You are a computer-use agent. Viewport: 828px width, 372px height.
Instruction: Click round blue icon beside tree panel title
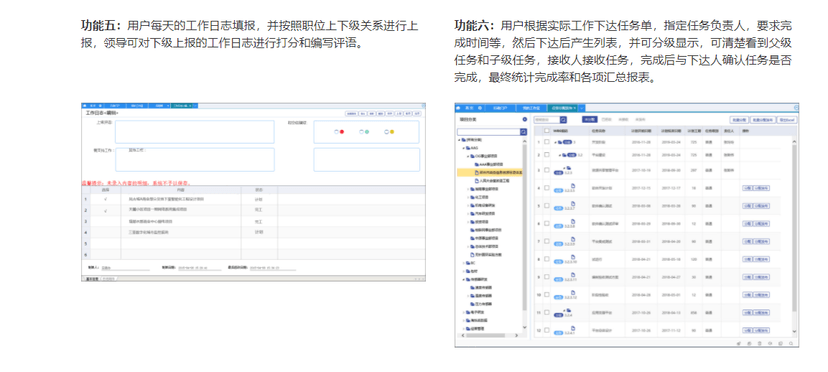point(525,119)
